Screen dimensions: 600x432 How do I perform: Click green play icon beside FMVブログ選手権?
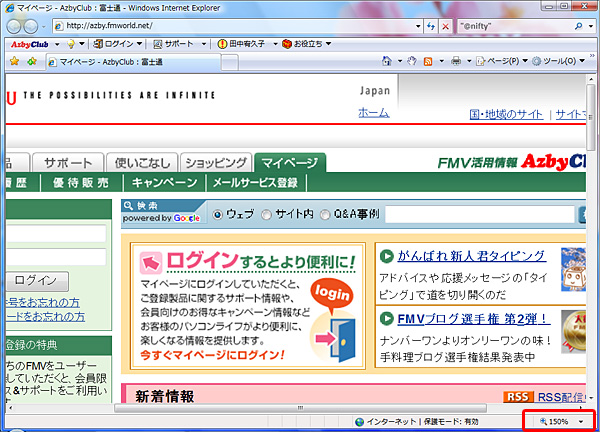(386, 318)
